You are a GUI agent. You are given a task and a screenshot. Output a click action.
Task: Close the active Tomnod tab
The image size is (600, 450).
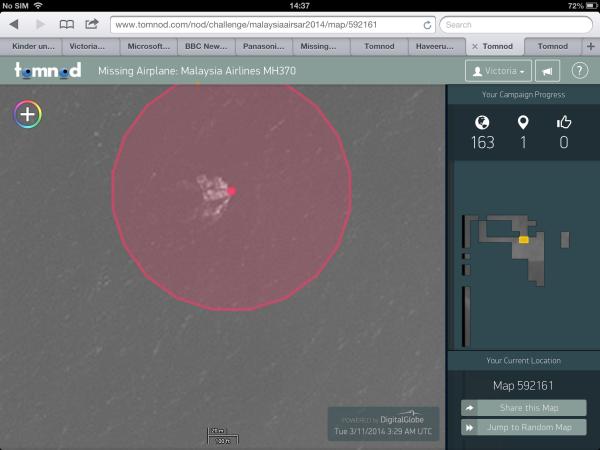[x=475, y=46]
